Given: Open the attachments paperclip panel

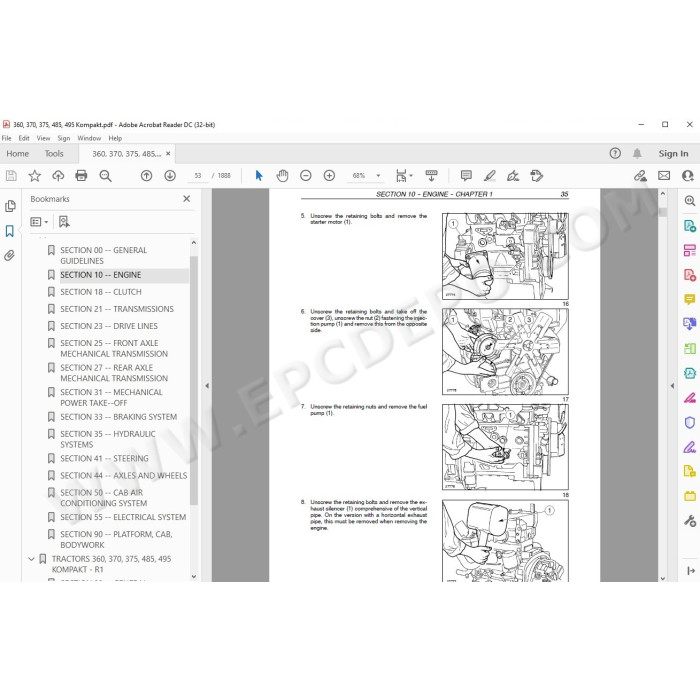Looking at the screenshot, I should coord(10,255).
